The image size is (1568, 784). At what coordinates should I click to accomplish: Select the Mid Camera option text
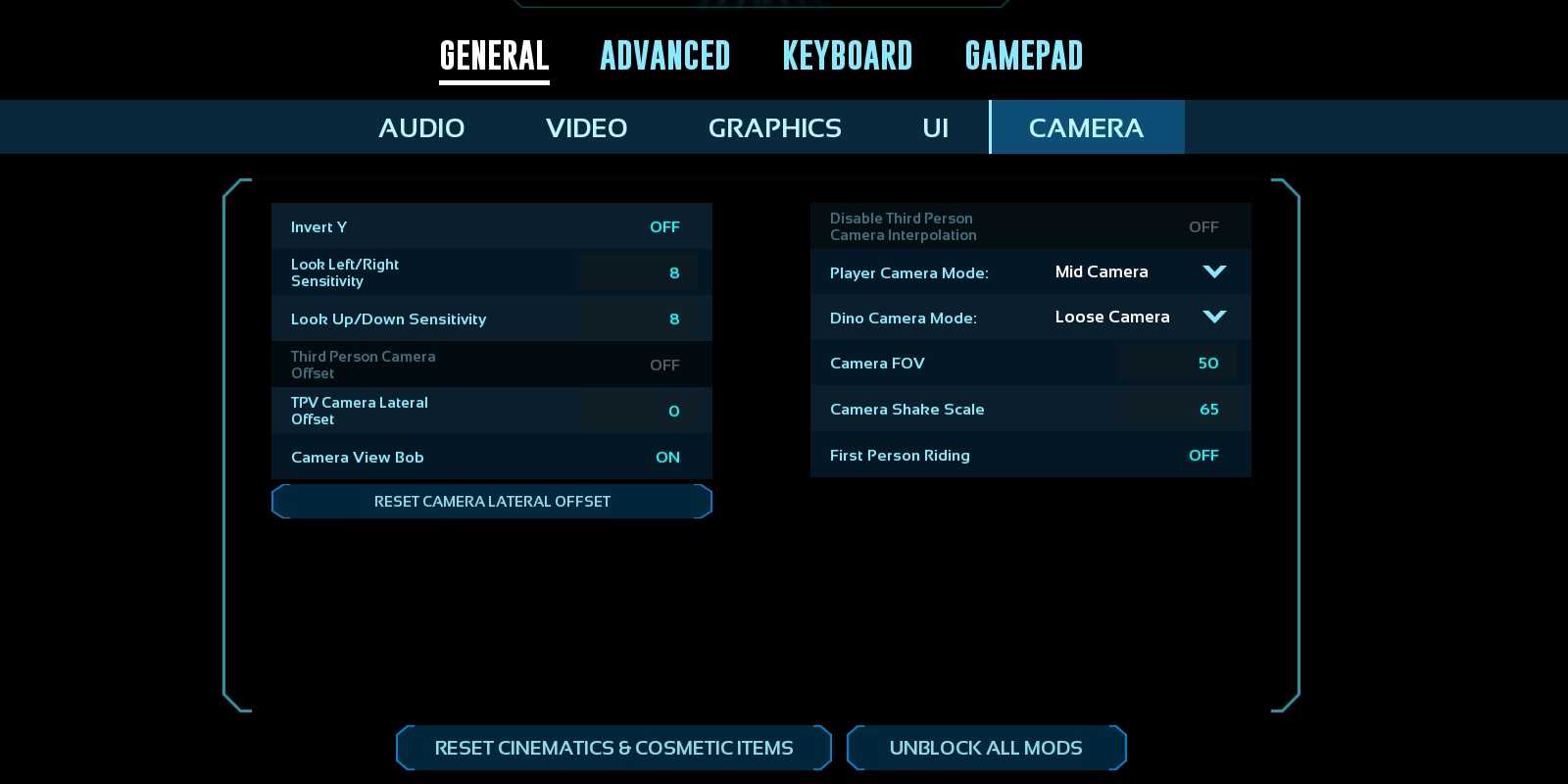(x=1102, y=271)
